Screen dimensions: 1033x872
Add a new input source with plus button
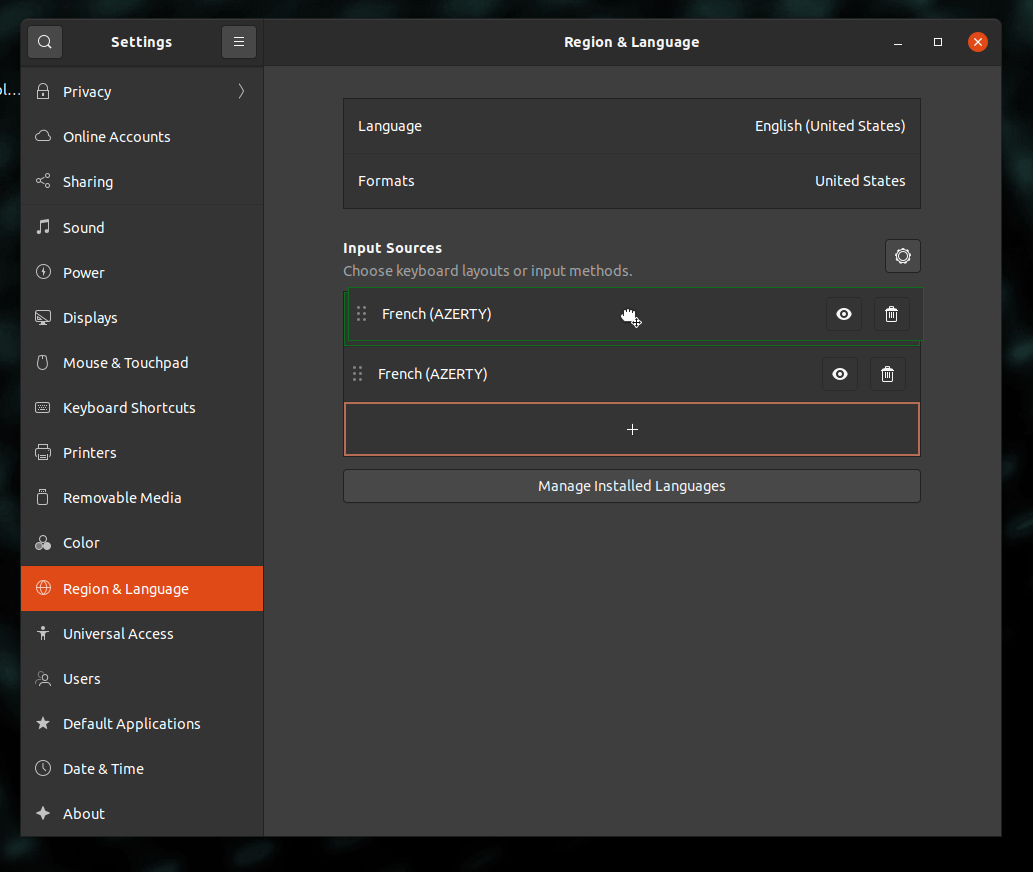tap(631, 429)
